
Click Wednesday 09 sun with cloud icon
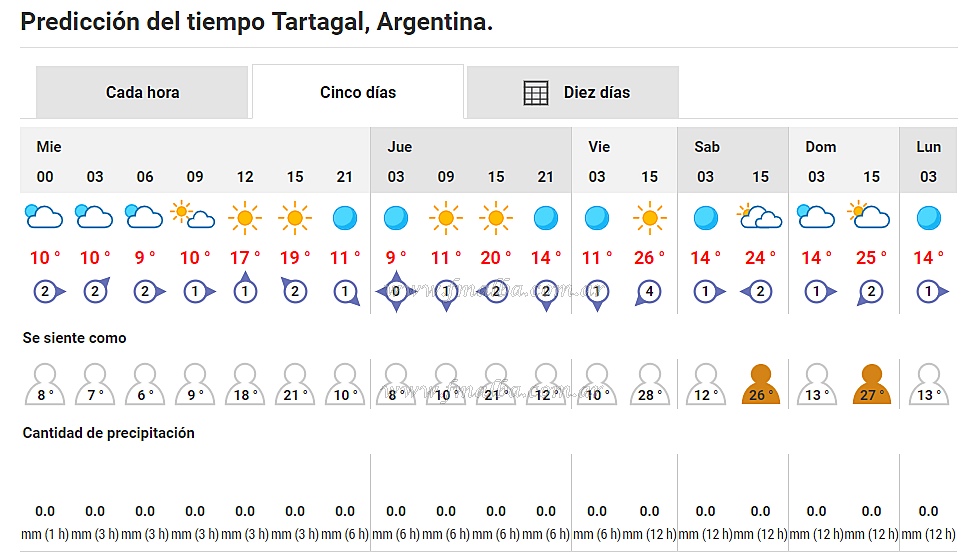point(194,216)
